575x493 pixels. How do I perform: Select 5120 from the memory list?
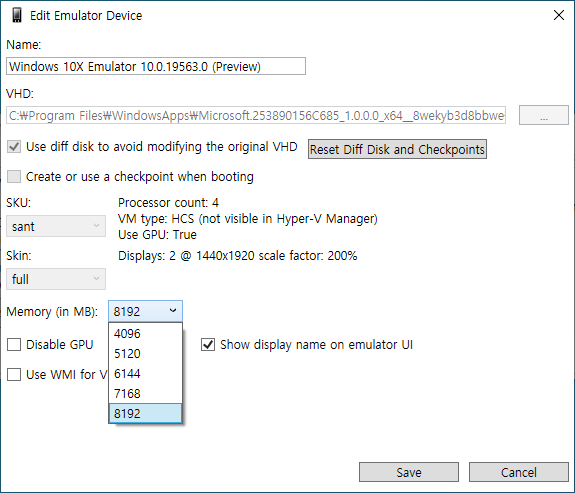145,354
